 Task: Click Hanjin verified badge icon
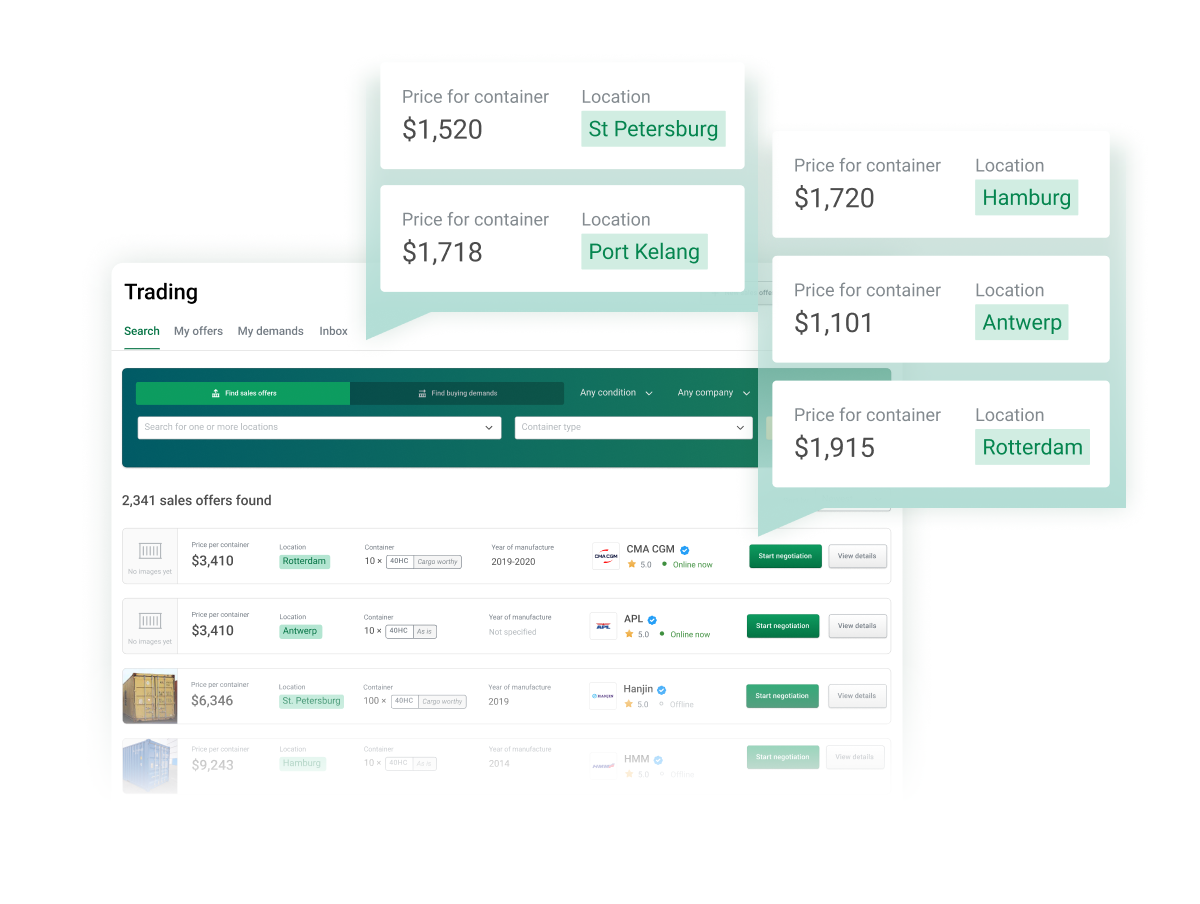[x=662, y=690]
